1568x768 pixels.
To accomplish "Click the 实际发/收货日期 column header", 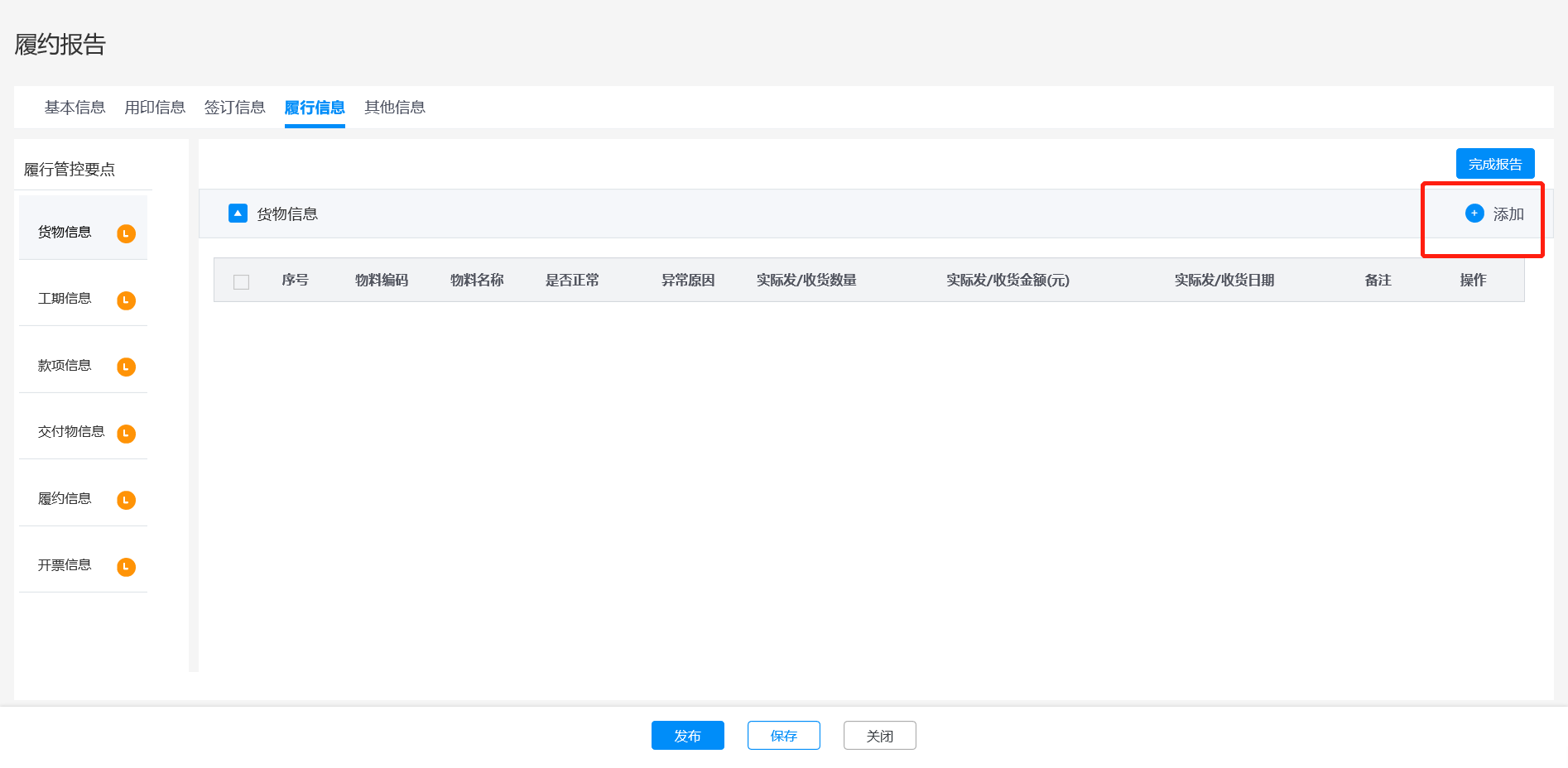I will [x=1224, y=281].
